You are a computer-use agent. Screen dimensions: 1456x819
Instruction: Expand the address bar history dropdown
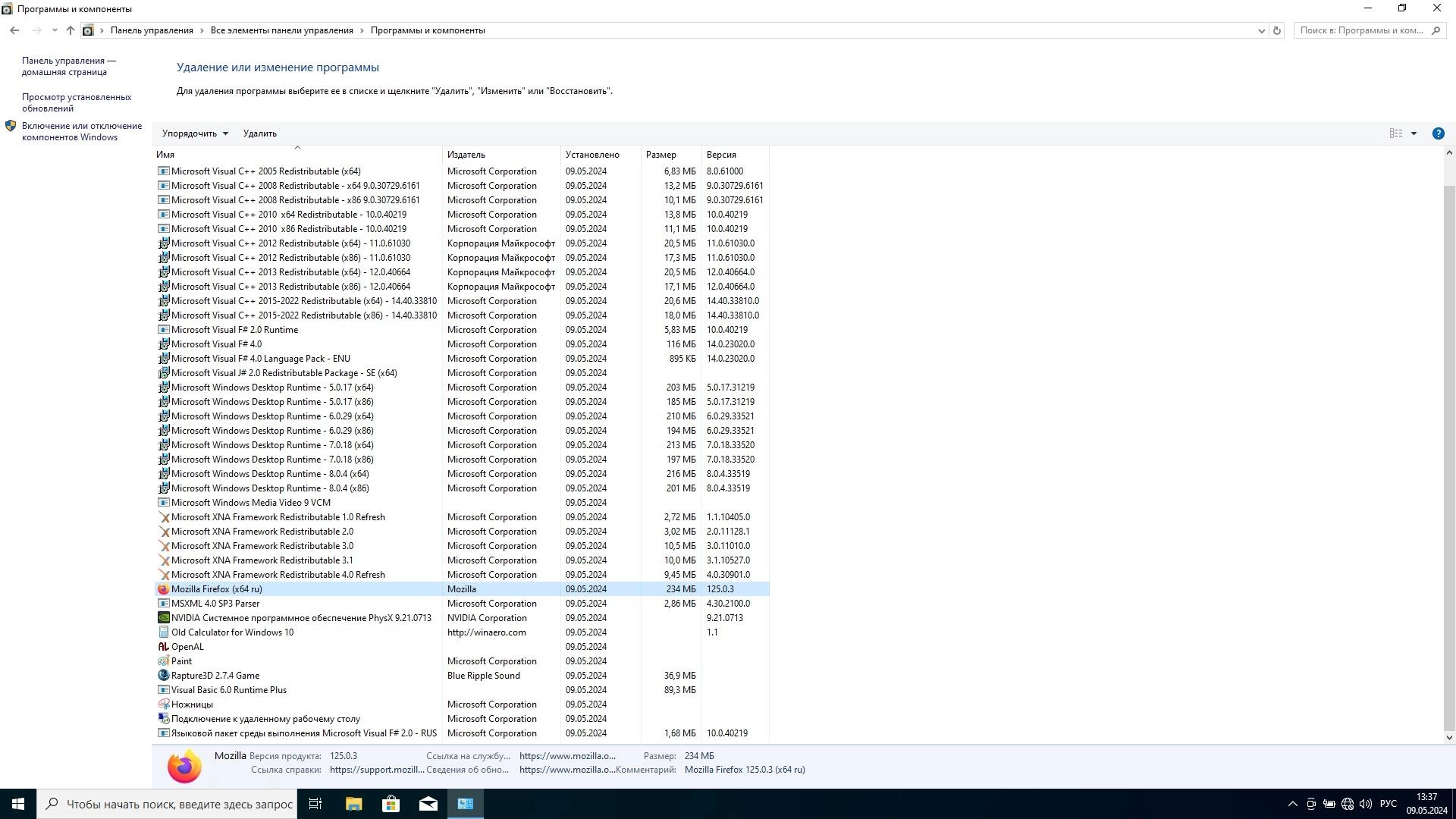(1261, 31)
